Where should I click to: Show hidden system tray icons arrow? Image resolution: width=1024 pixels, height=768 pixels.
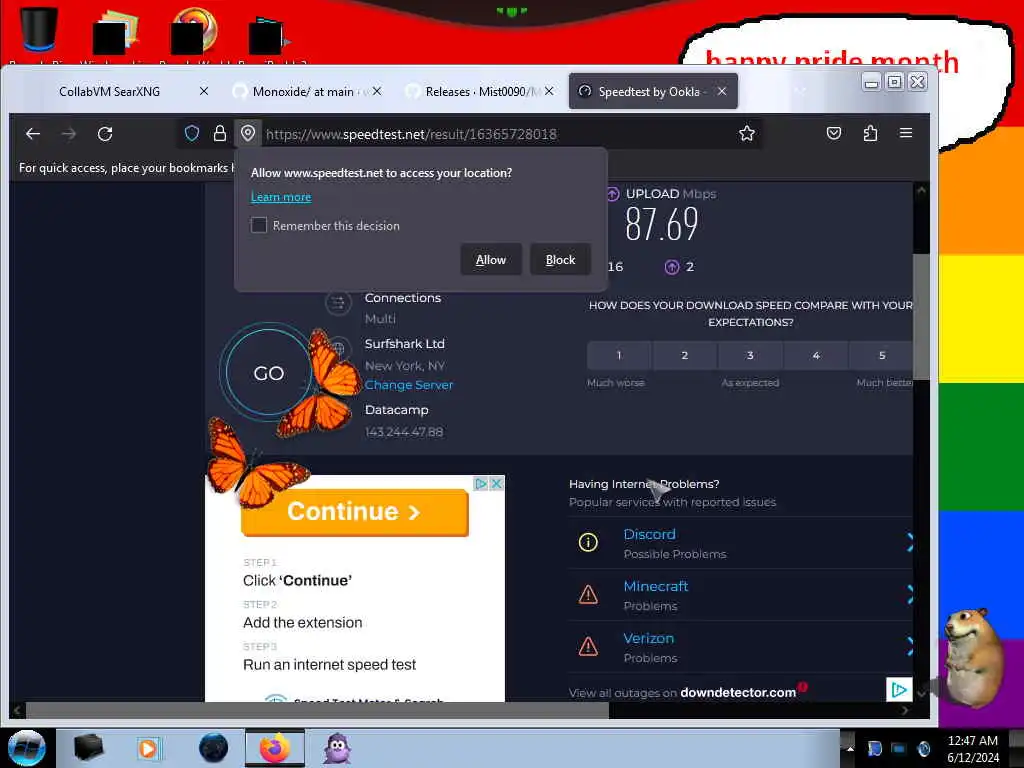pos(850,748)
